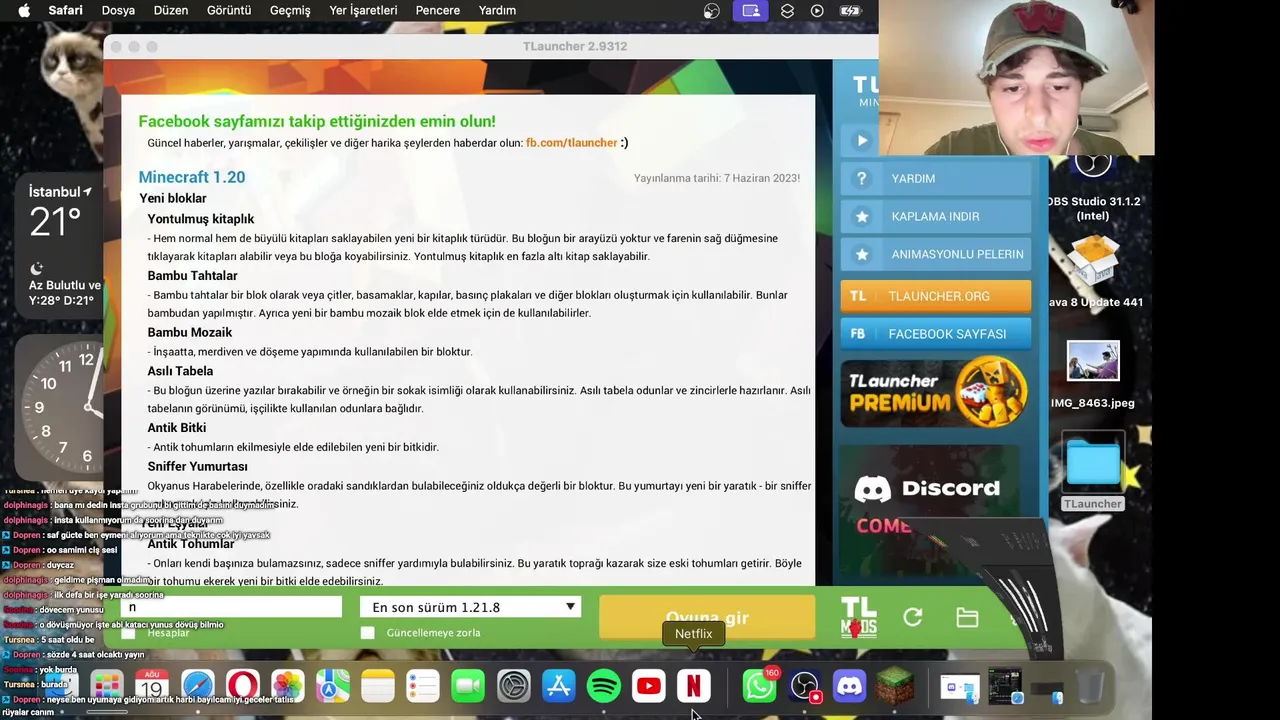Enable the Güncellemeye zorla checkbox
Screen dimensions: 1280x720
point(367,633)
